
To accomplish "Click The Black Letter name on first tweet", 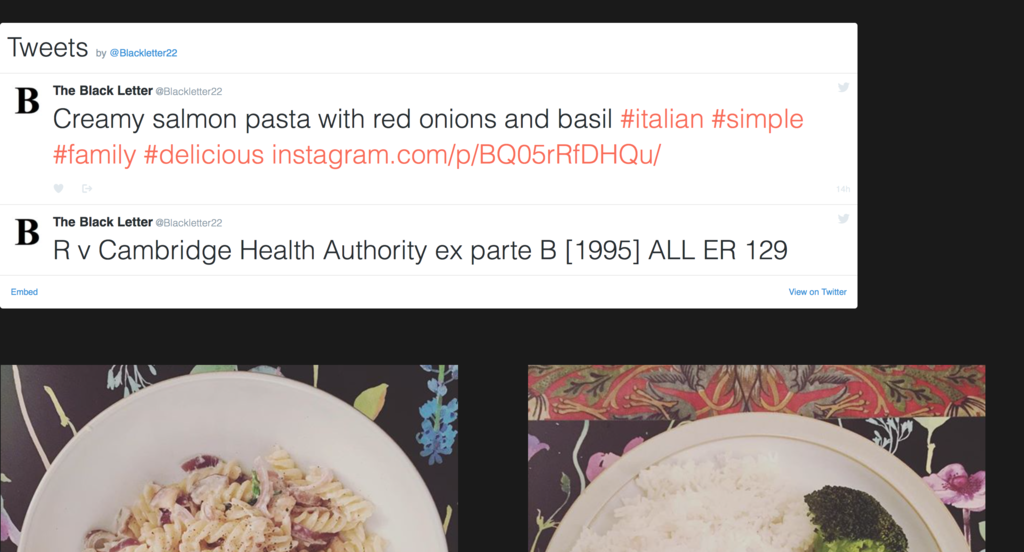I will pos(103,91).
